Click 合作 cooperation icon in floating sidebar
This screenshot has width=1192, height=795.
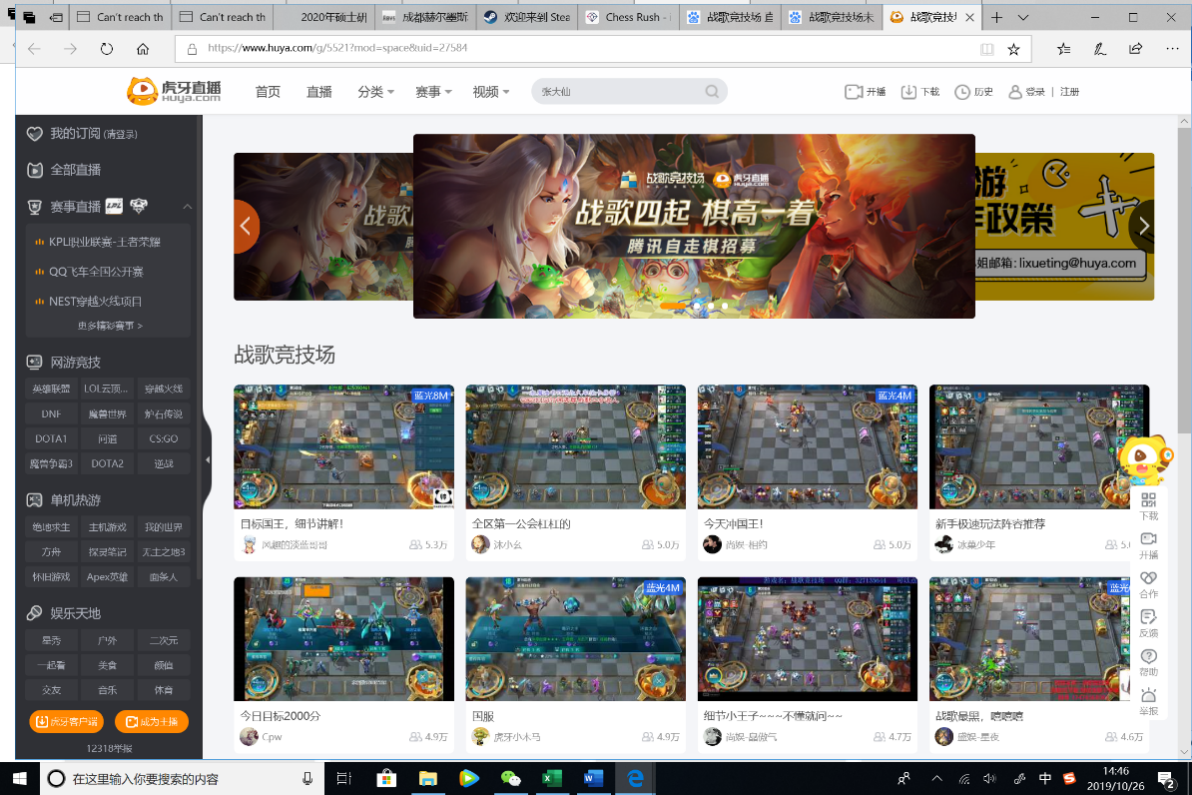(1148, 579)
